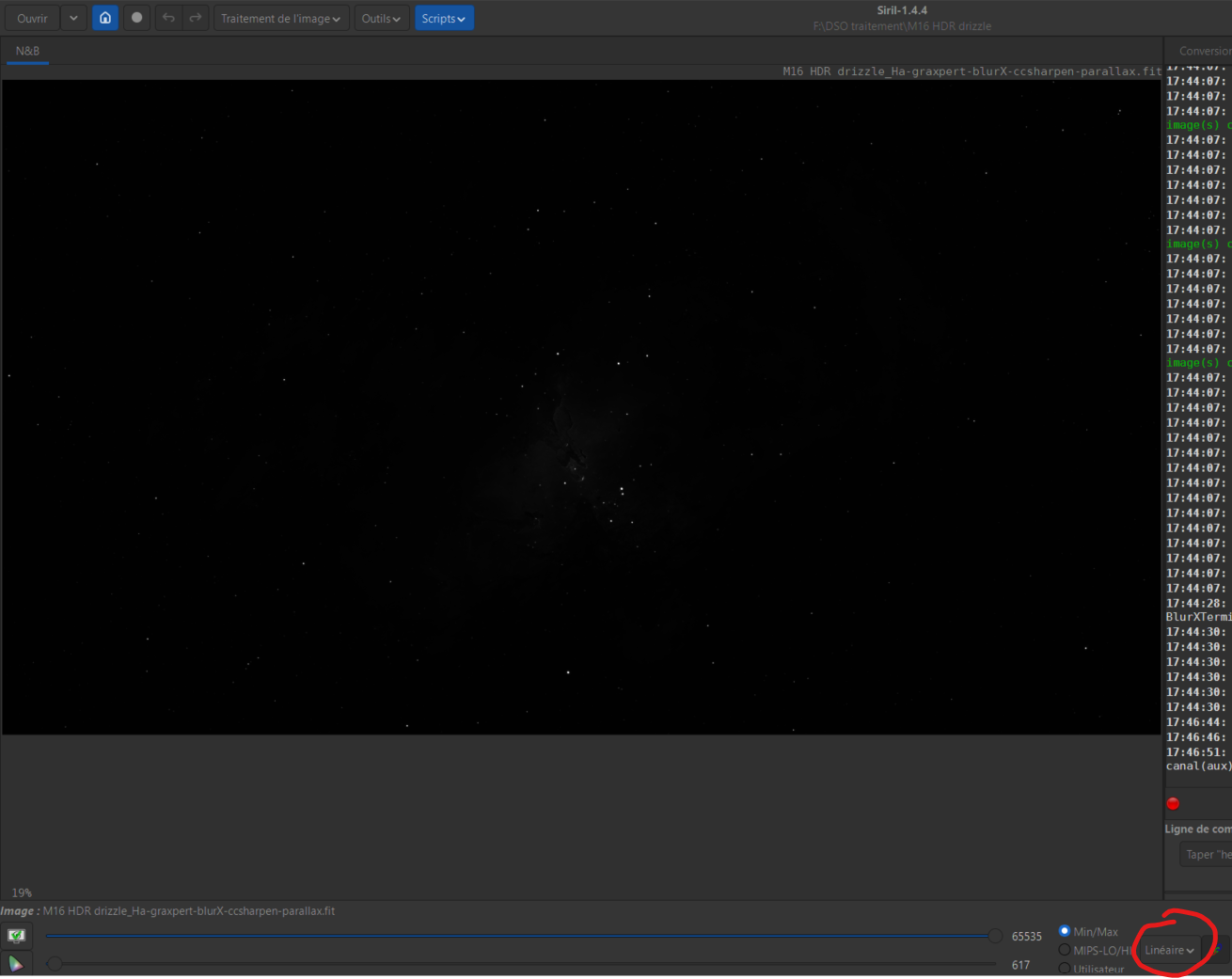
Task: Select the Min/Max radio button
Action: 1065,931
